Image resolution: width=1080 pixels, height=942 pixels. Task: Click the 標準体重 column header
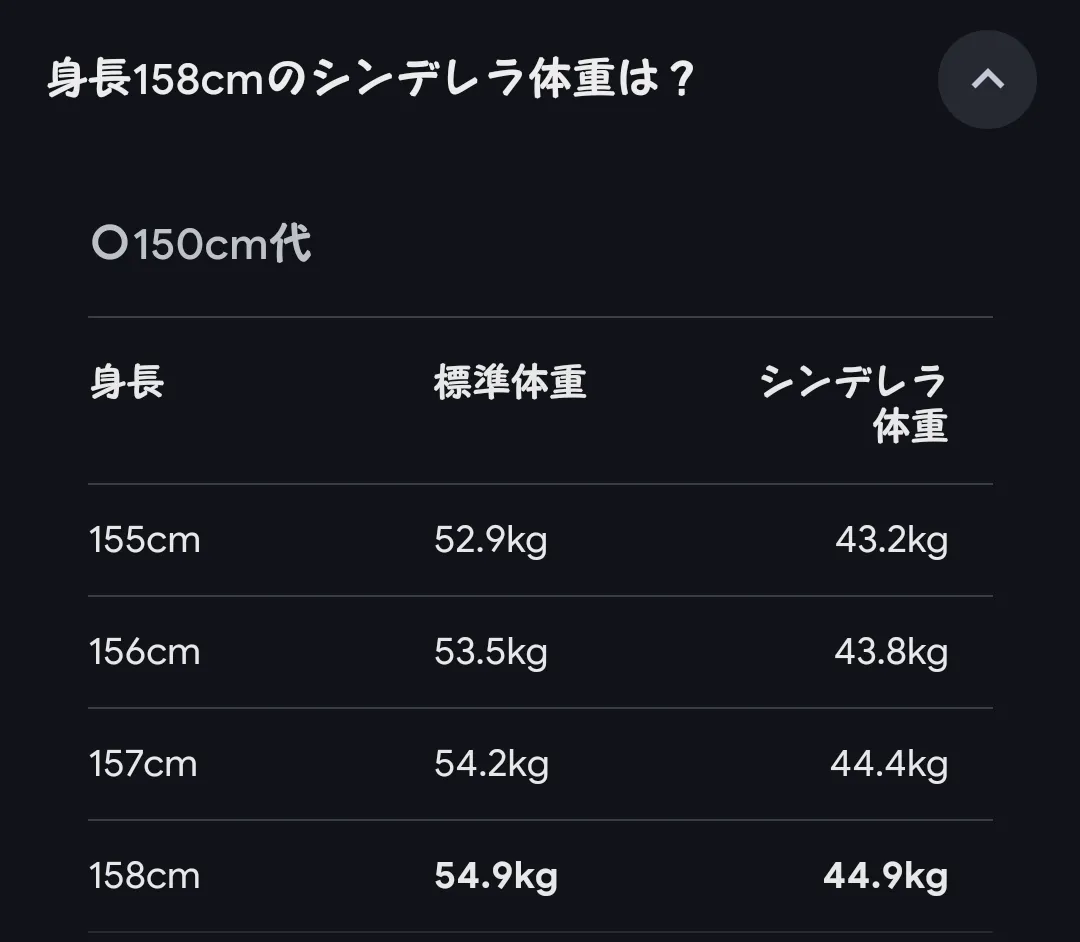coord(510,382)
